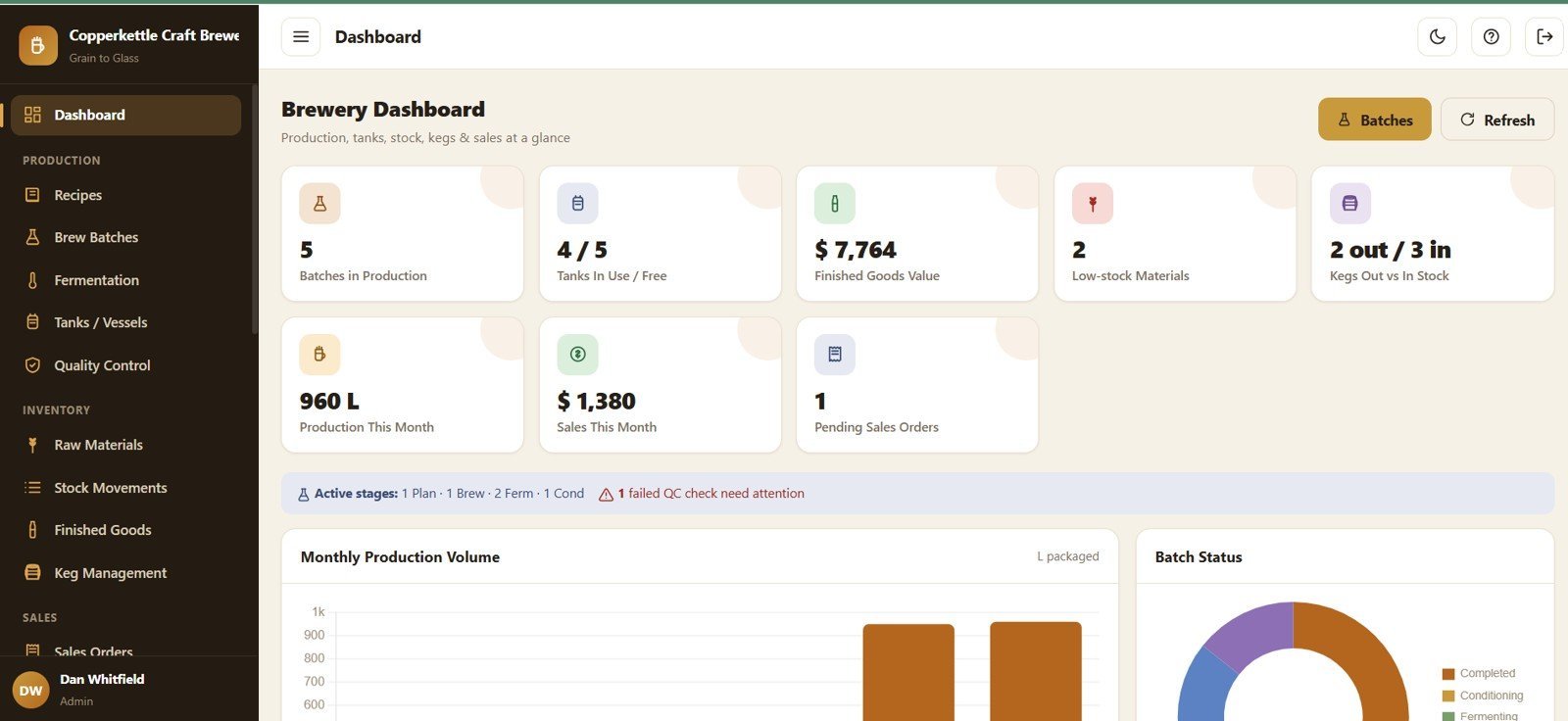Screen dimensions: 1568x721
Task: Toggle the sidebar hamburger menu
Action: point(301,36)
